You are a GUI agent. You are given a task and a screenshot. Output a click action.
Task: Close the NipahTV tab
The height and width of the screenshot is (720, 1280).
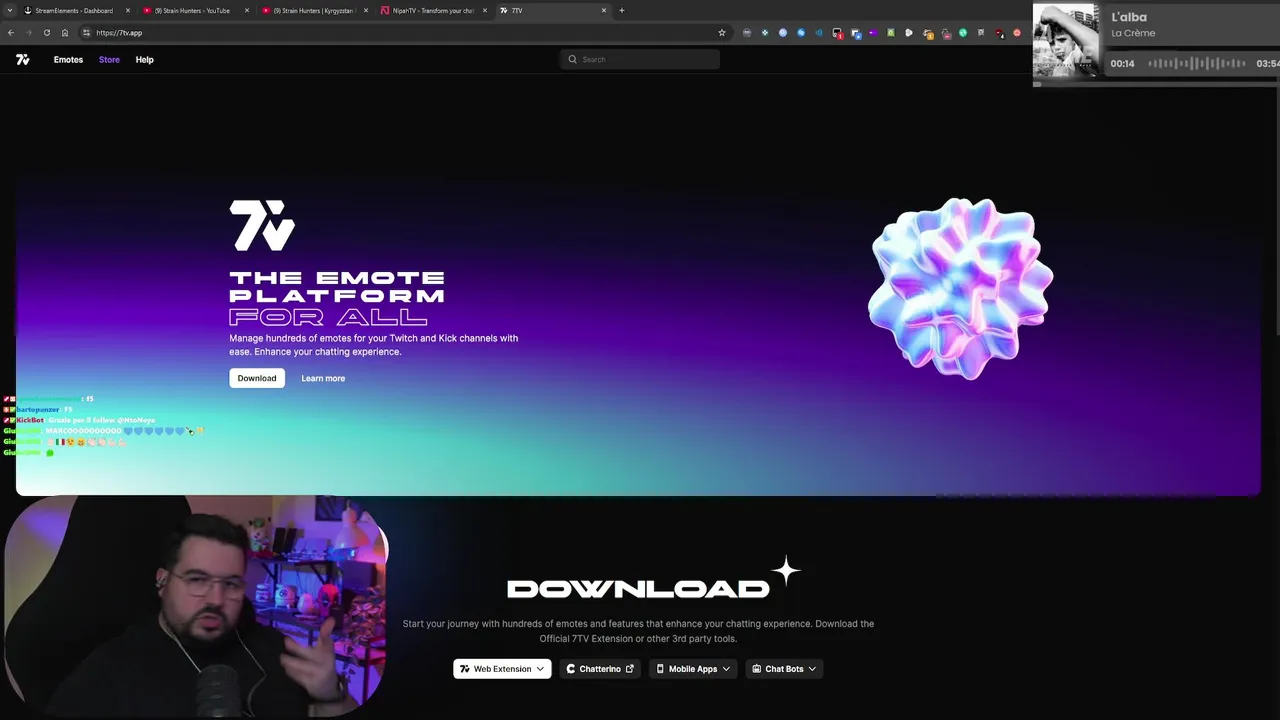(x=485, y=10)
